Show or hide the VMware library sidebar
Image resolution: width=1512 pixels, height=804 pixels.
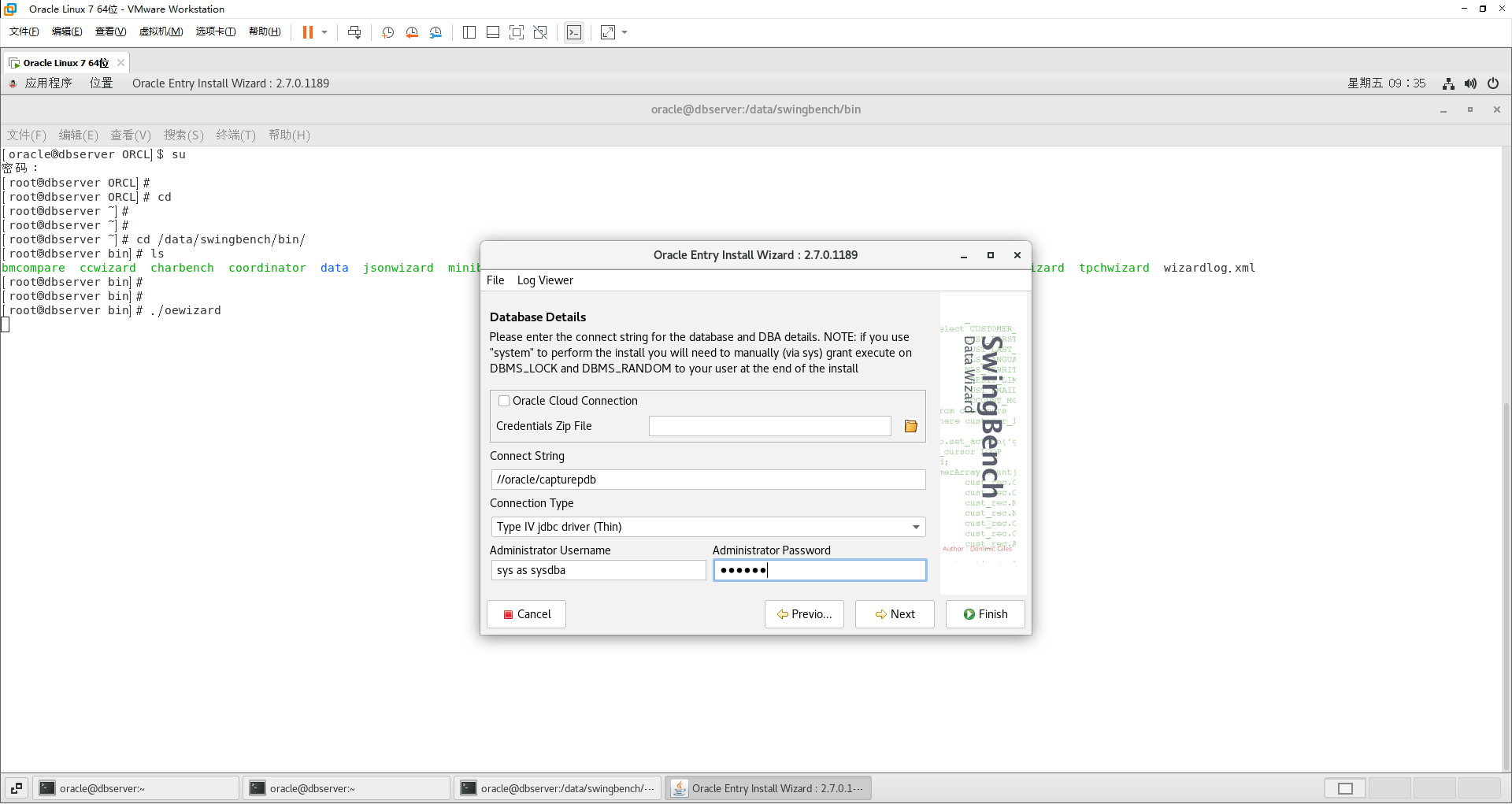pos(469,32)
